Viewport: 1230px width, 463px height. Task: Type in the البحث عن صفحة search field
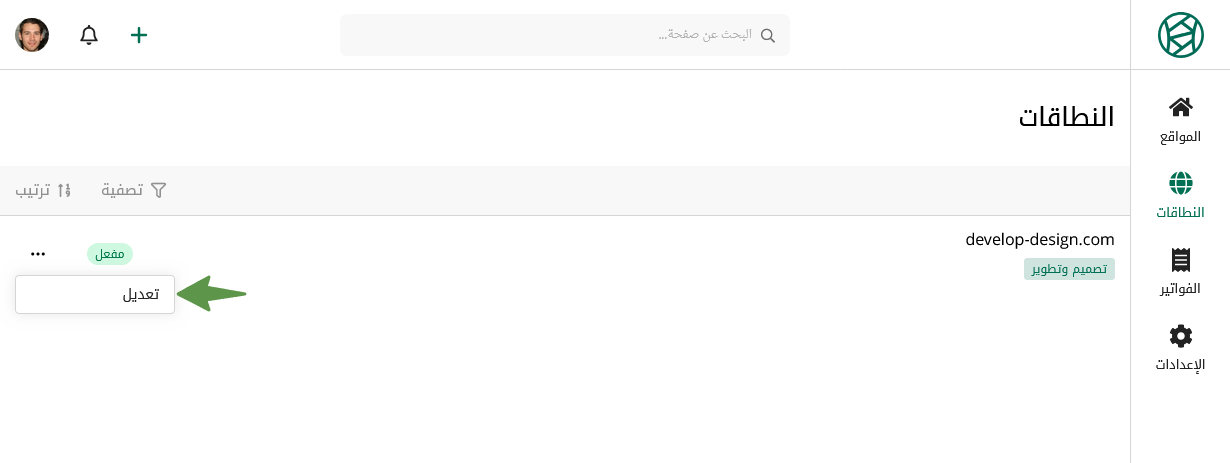coord(560,35)
